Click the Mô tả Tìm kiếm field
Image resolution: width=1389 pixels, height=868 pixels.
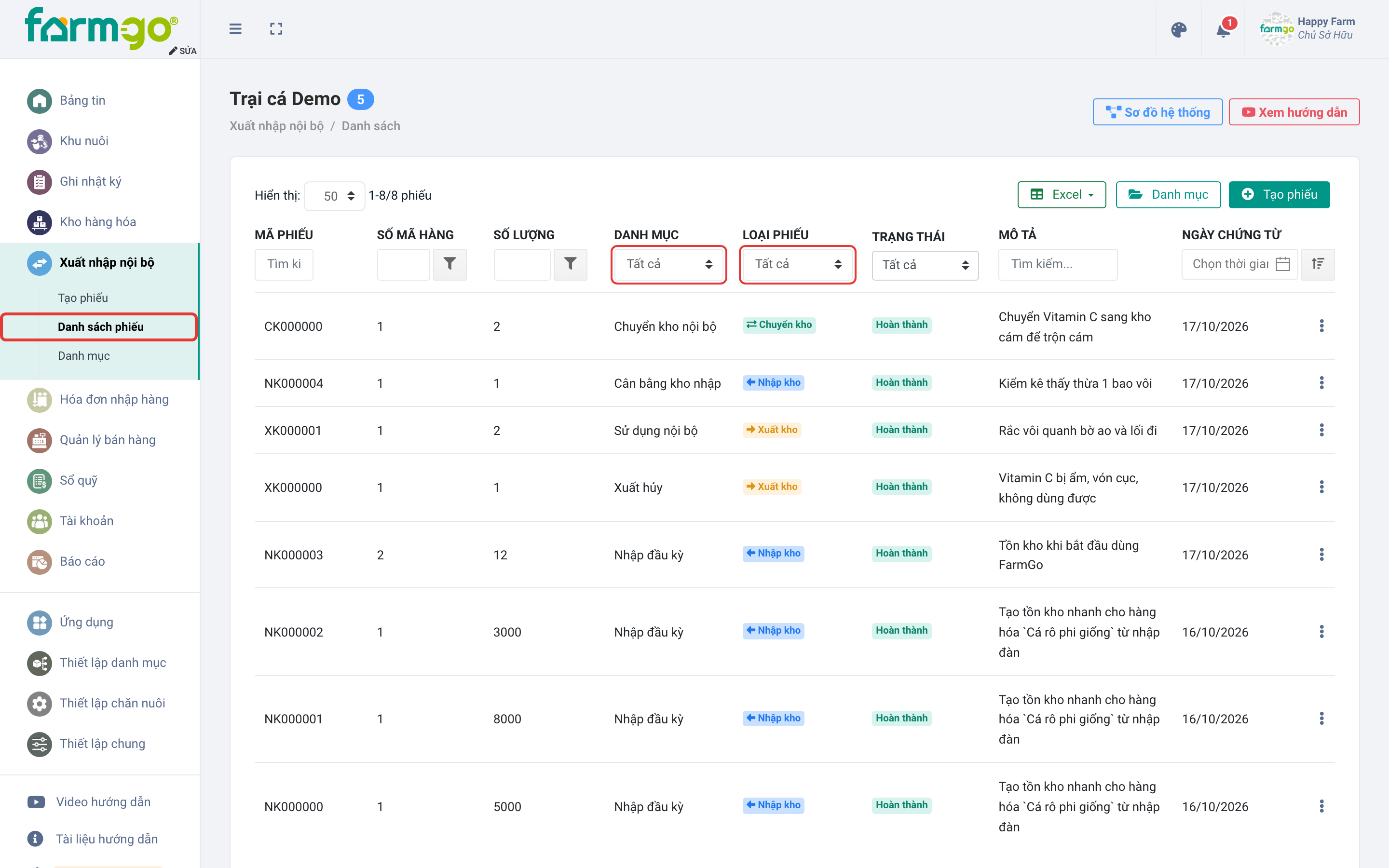tap(1057, 264)
